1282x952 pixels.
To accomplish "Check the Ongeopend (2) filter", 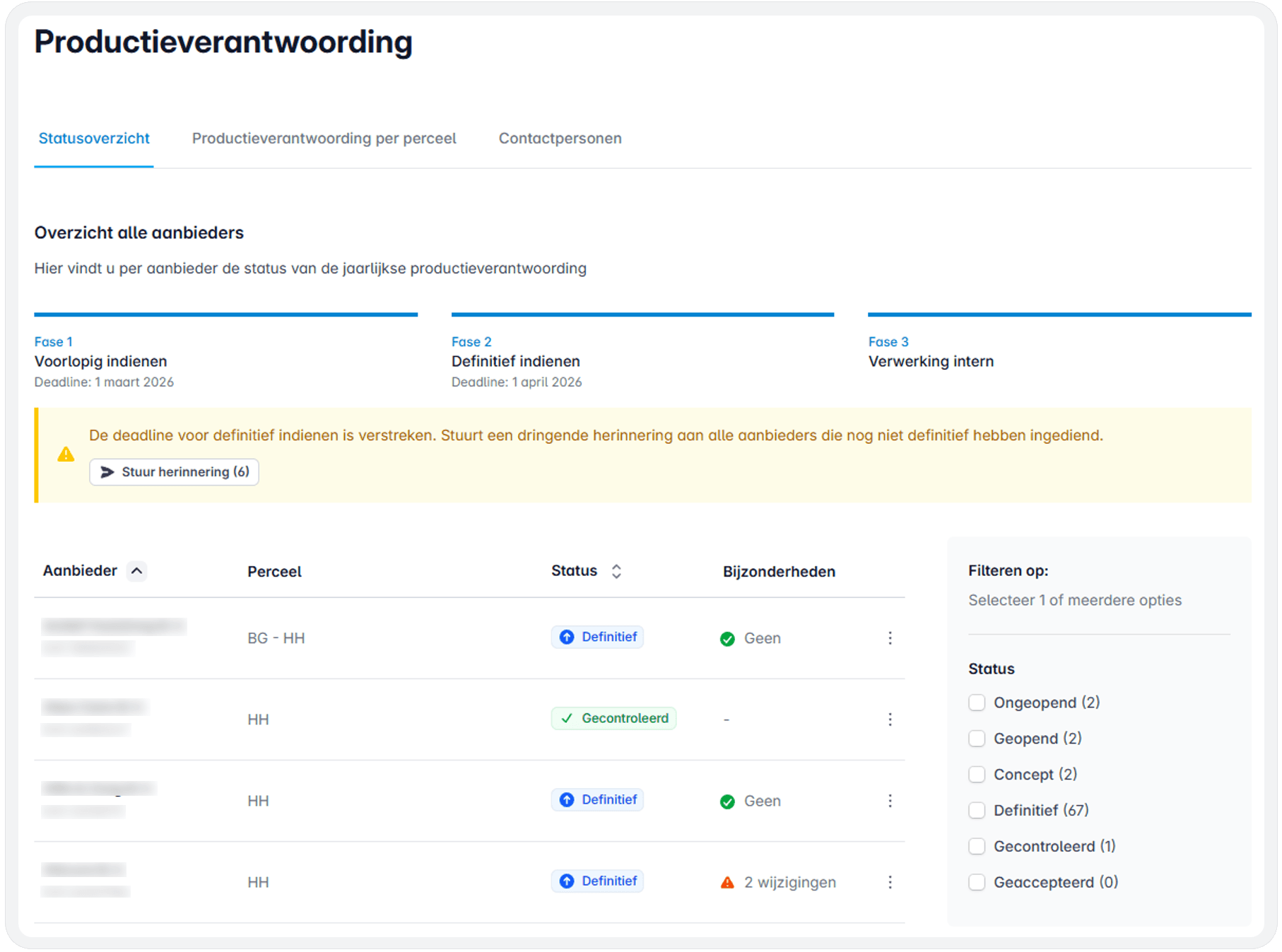I will point(977,703).
